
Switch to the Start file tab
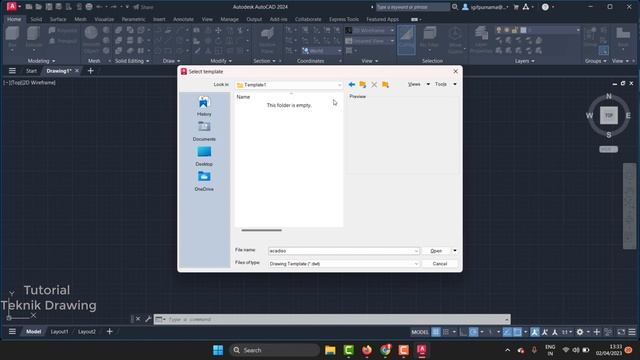pyautogui.click(x=31, y=71)
